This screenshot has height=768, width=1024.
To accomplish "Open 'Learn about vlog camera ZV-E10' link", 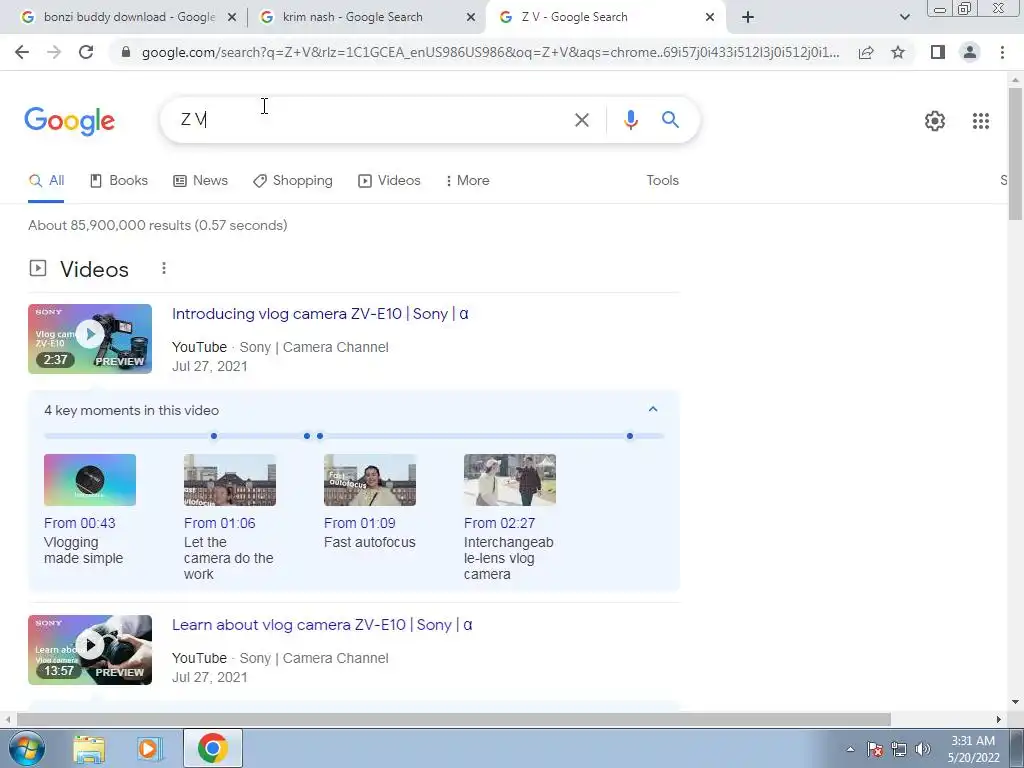I will 322,624.
